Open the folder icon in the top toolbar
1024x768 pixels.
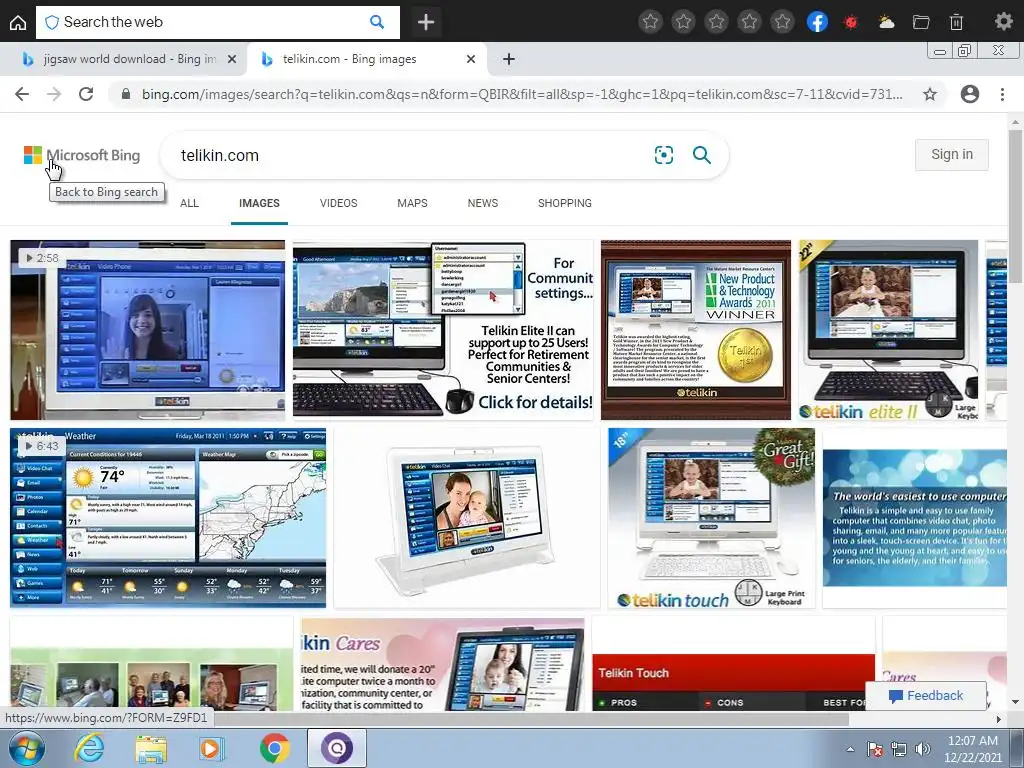[921, 22]
